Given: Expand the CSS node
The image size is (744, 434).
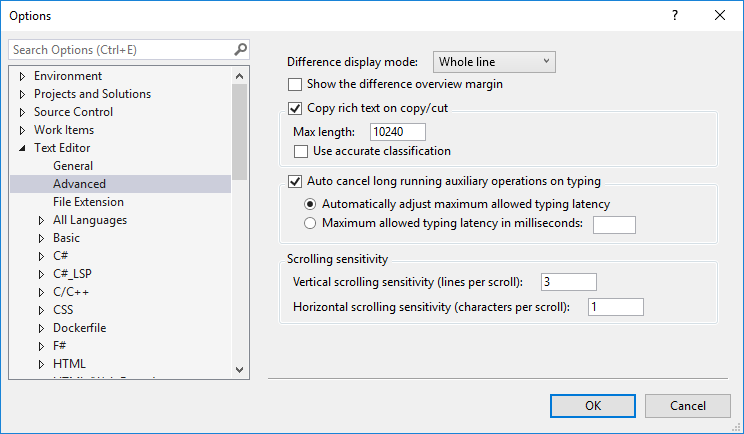Looking at the screenshot, I should click(x=41, y=310).
